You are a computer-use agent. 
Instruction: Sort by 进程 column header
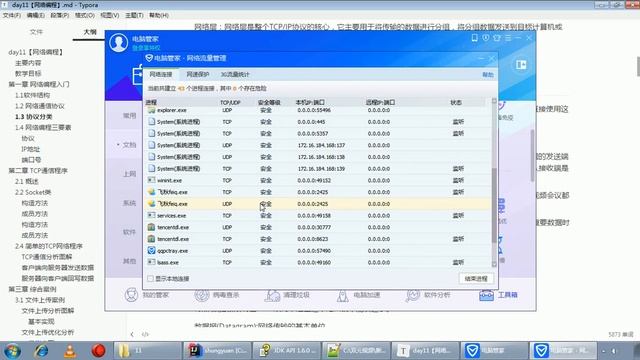pos(151,102)
